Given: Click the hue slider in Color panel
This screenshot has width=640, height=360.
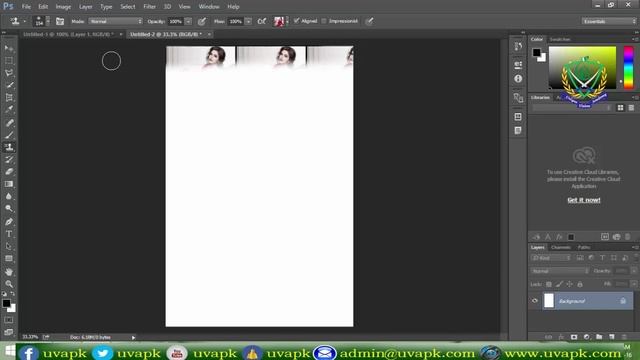Looking at the screenshot, I should pyautogui.click(x=629, y=67).
